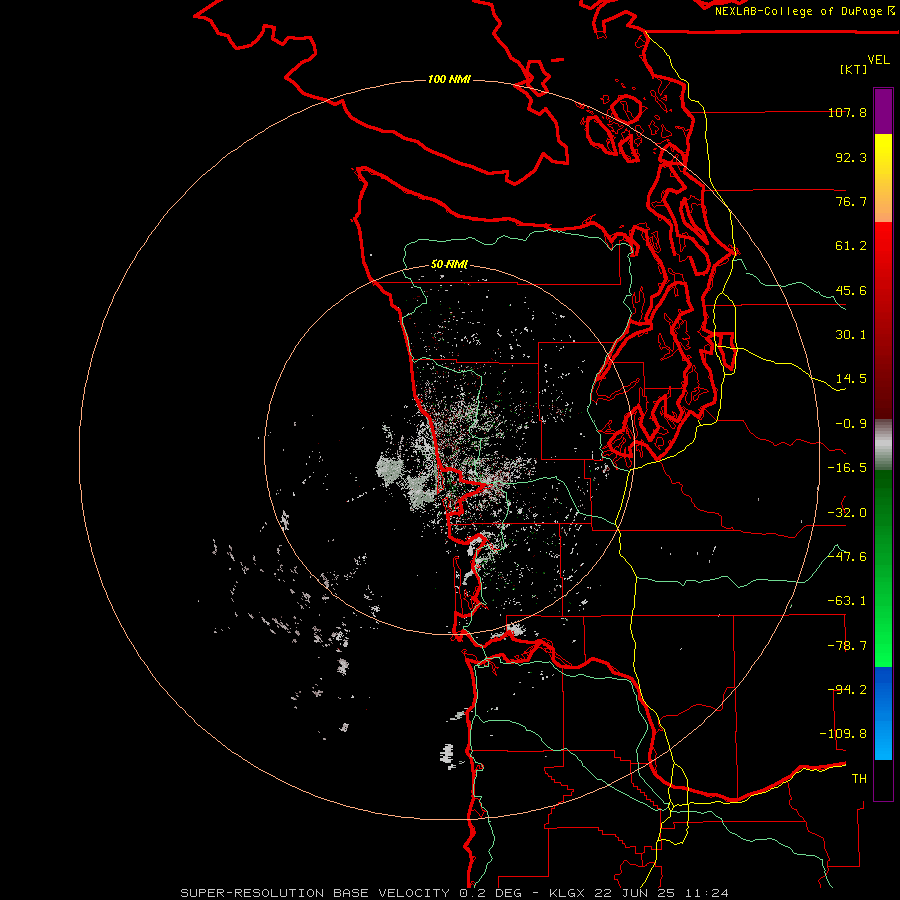Click the -16.5 velocity scale value
Image resolution: width=900 pixels, height=900 pixels.
coord(847,468)
